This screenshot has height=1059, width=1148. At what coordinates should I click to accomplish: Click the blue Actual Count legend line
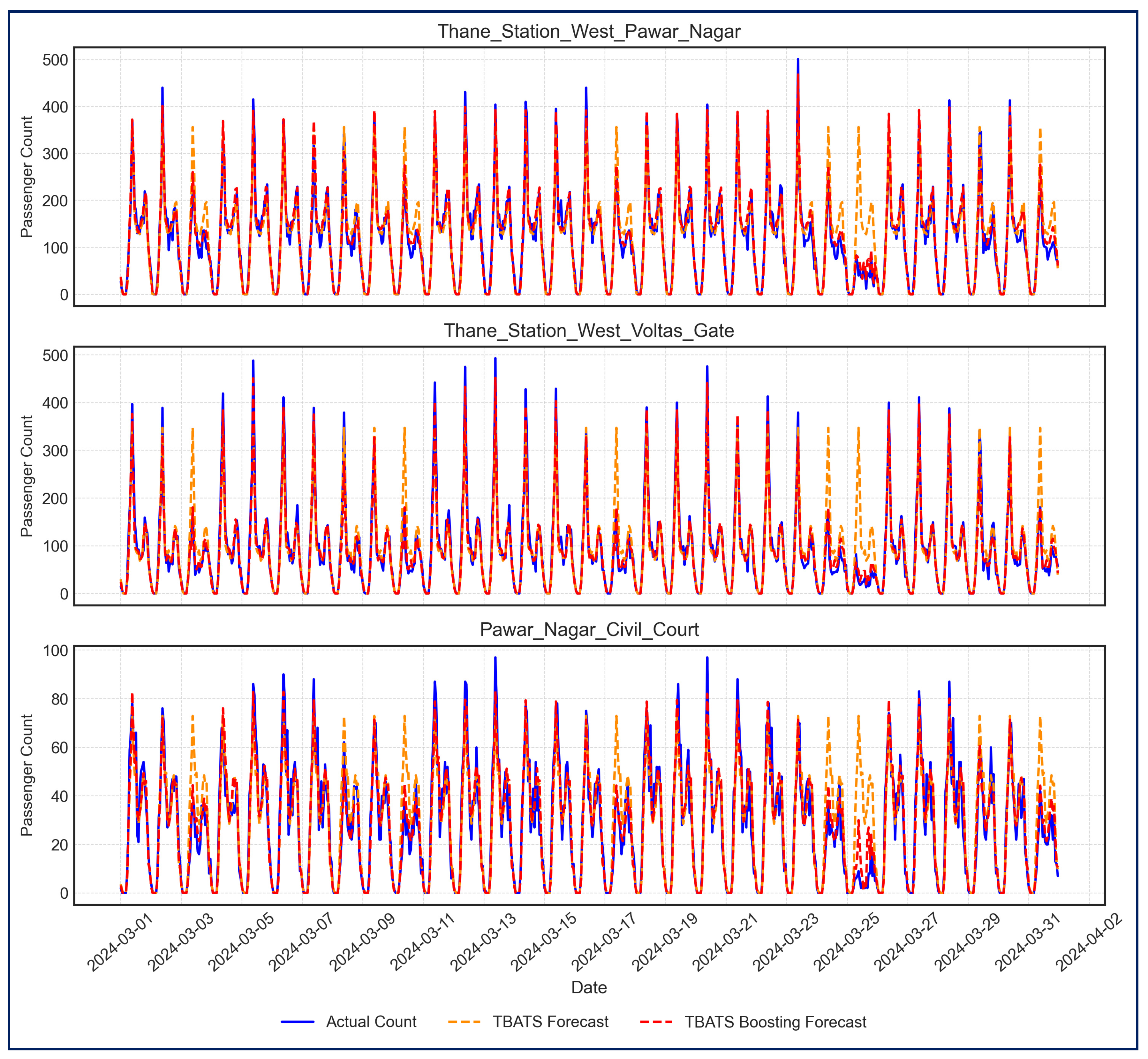[x=297, y=1022]
